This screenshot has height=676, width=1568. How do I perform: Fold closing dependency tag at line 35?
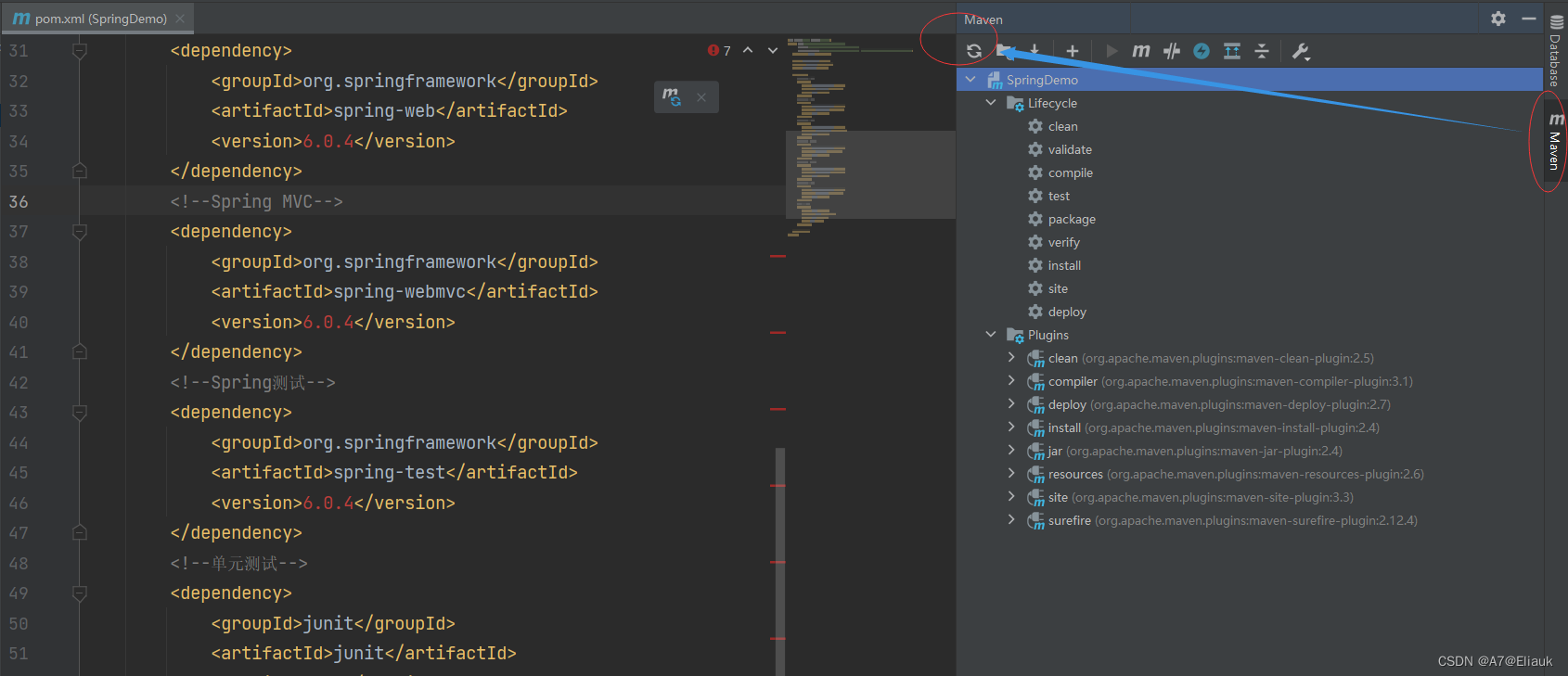[80, 171]
